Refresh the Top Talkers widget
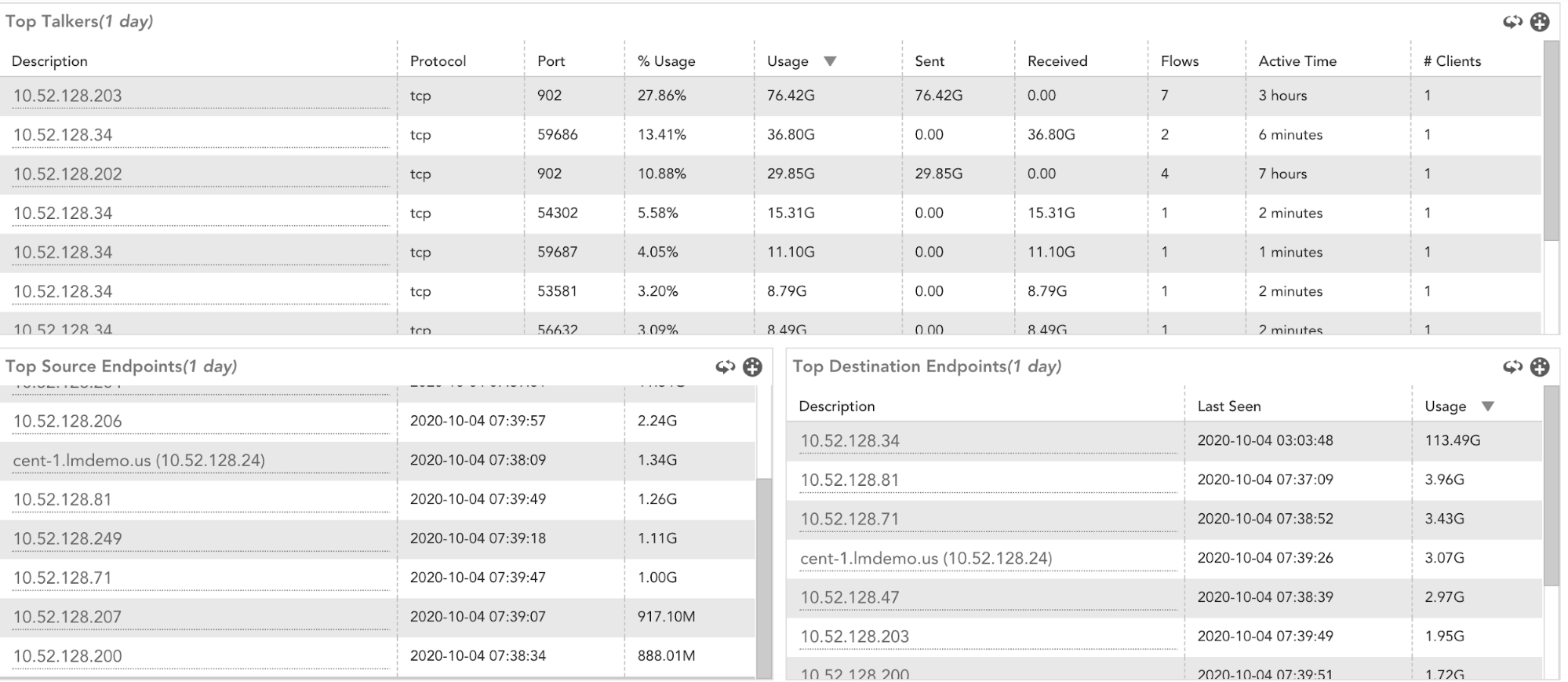Screen dimensions: 1568x682 (1514, 22)
